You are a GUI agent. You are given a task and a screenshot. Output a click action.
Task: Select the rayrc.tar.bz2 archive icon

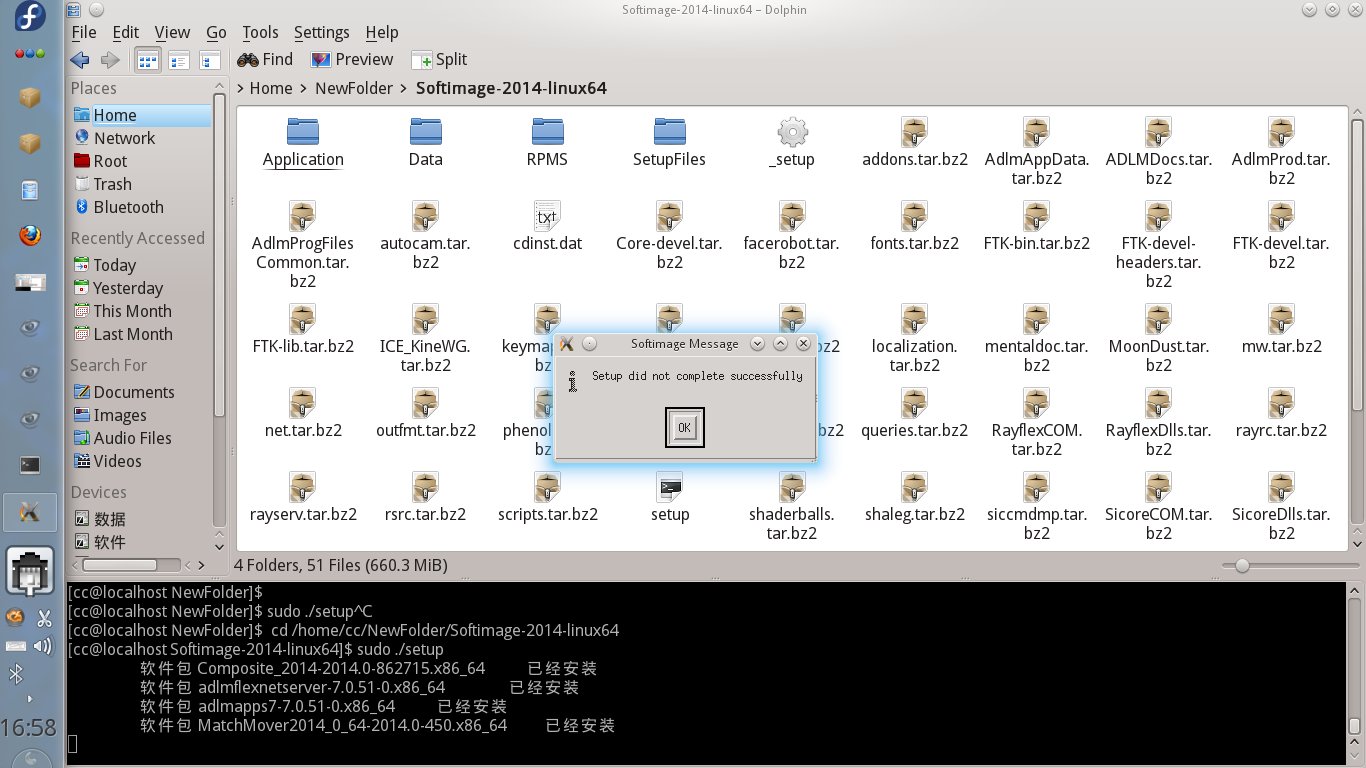(x=1281, y=403)
